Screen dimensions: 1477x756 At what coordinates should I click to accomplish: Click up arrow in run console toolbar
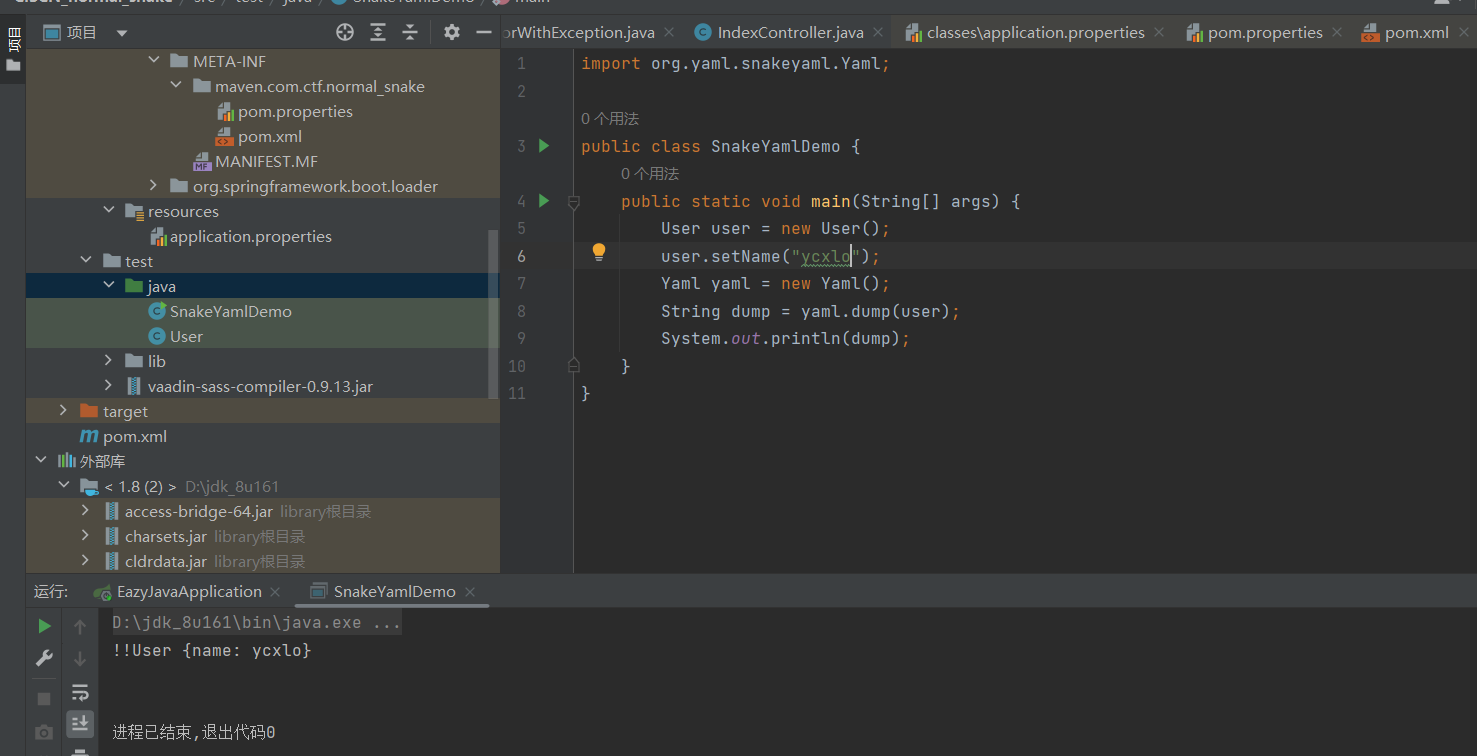[x=81, y=627]
